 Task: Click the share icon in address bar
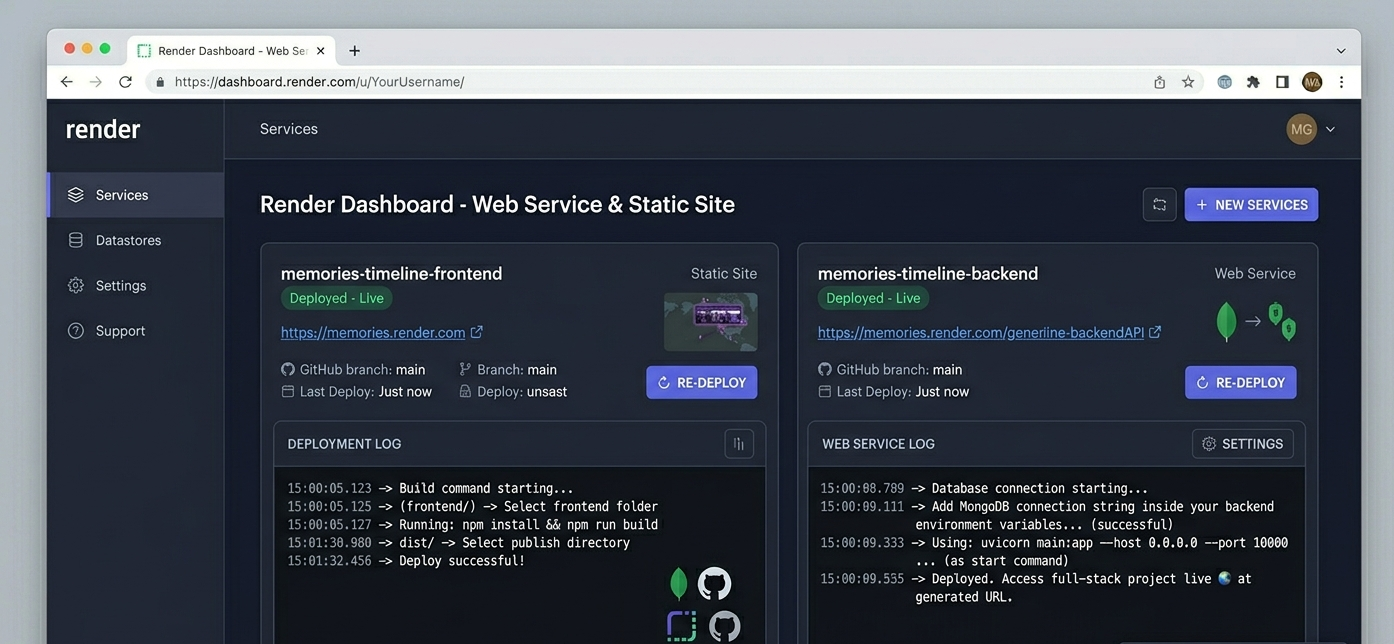click(1160, 82)
